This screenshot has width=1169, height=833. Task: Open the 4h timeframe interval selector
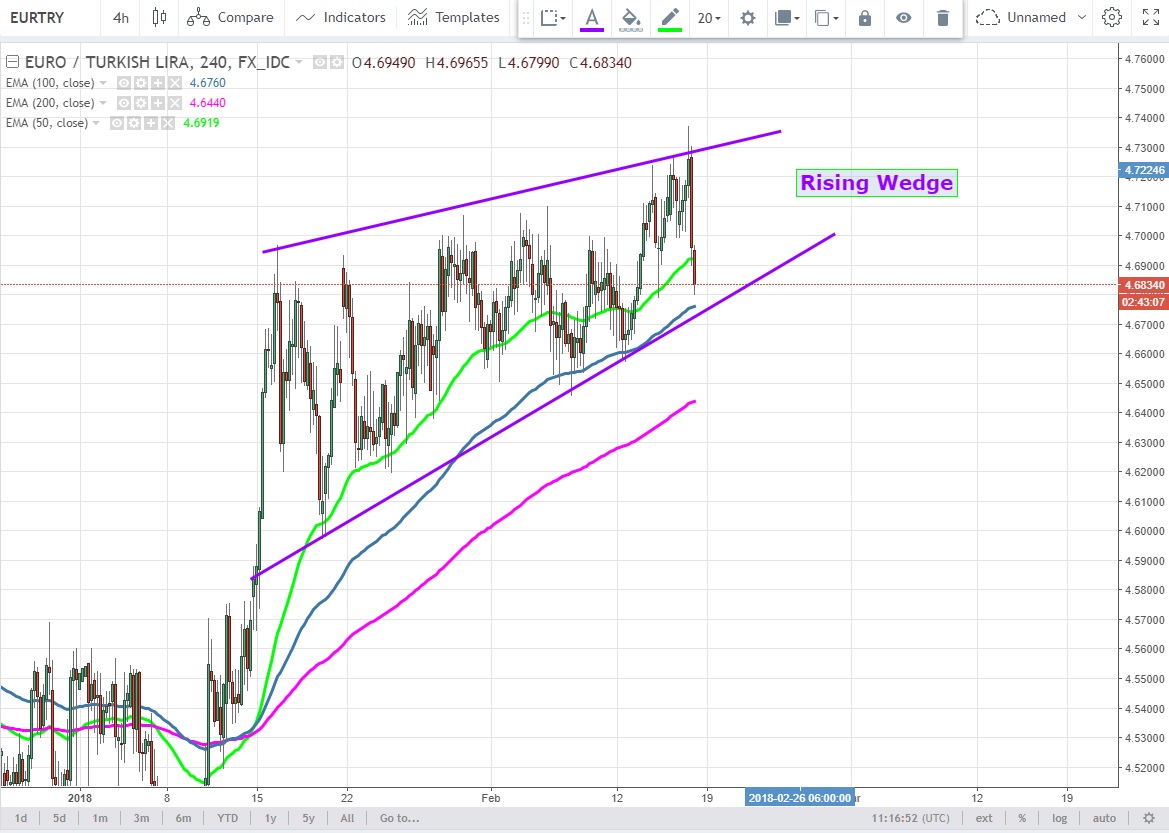click(x=121, y=17)
